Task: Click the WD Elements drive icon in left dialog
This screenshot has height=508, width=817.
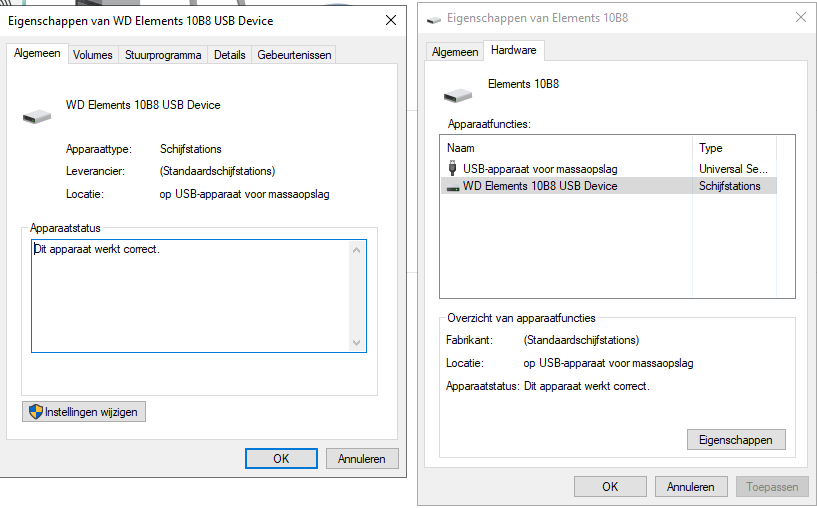Action: [x=35, y=116]
